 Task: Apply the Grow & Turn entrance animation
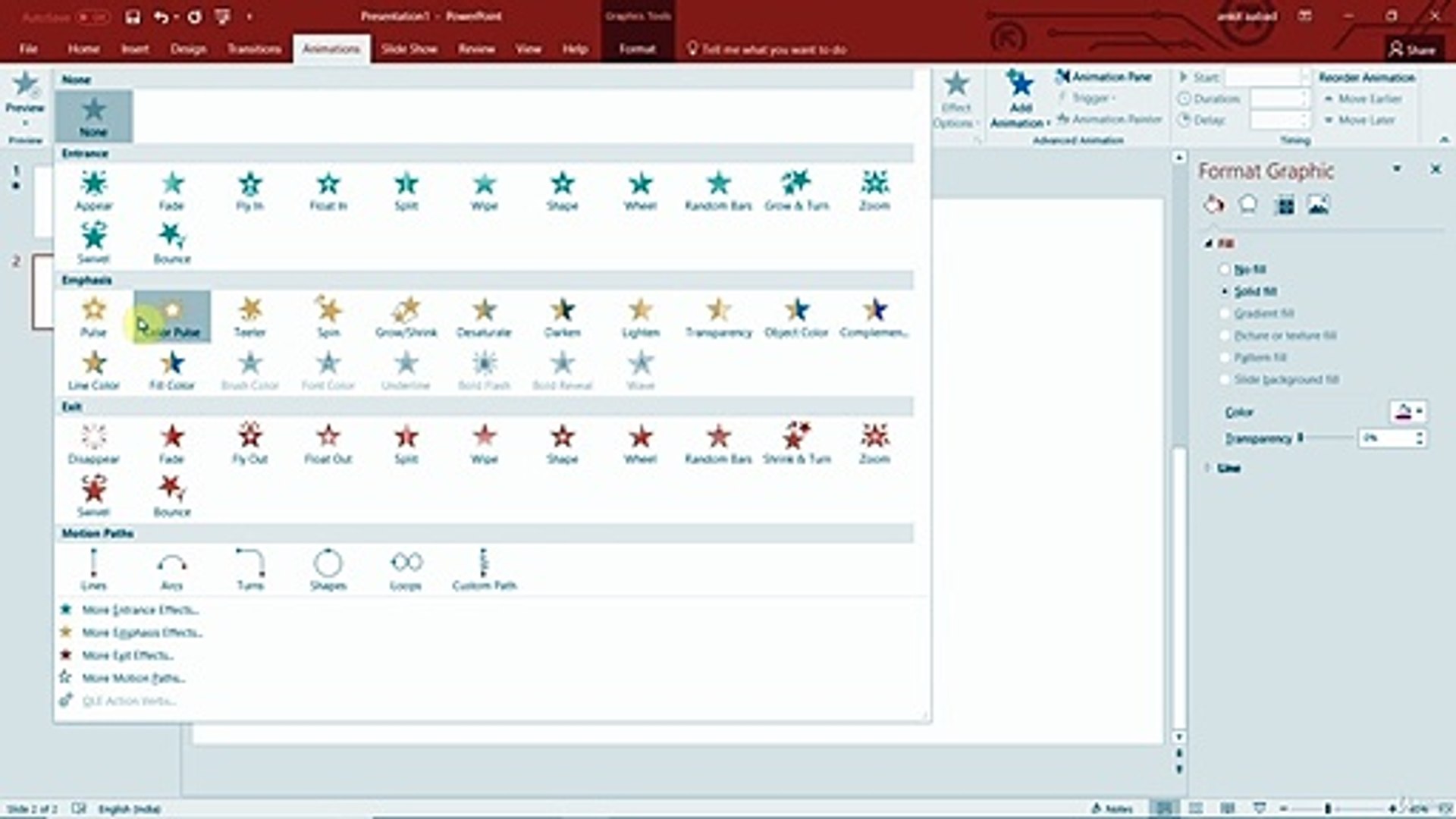(796, 190)
